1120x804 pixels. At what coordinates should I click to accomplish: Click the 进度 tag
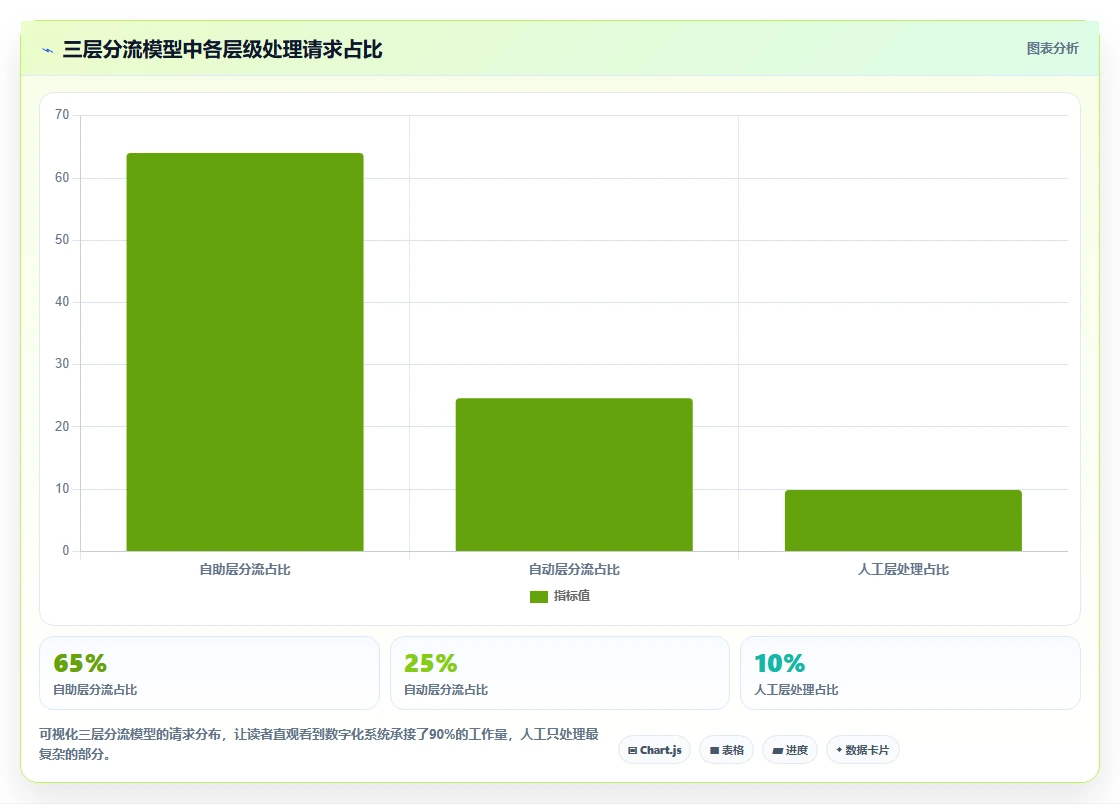tap(790, 750)
